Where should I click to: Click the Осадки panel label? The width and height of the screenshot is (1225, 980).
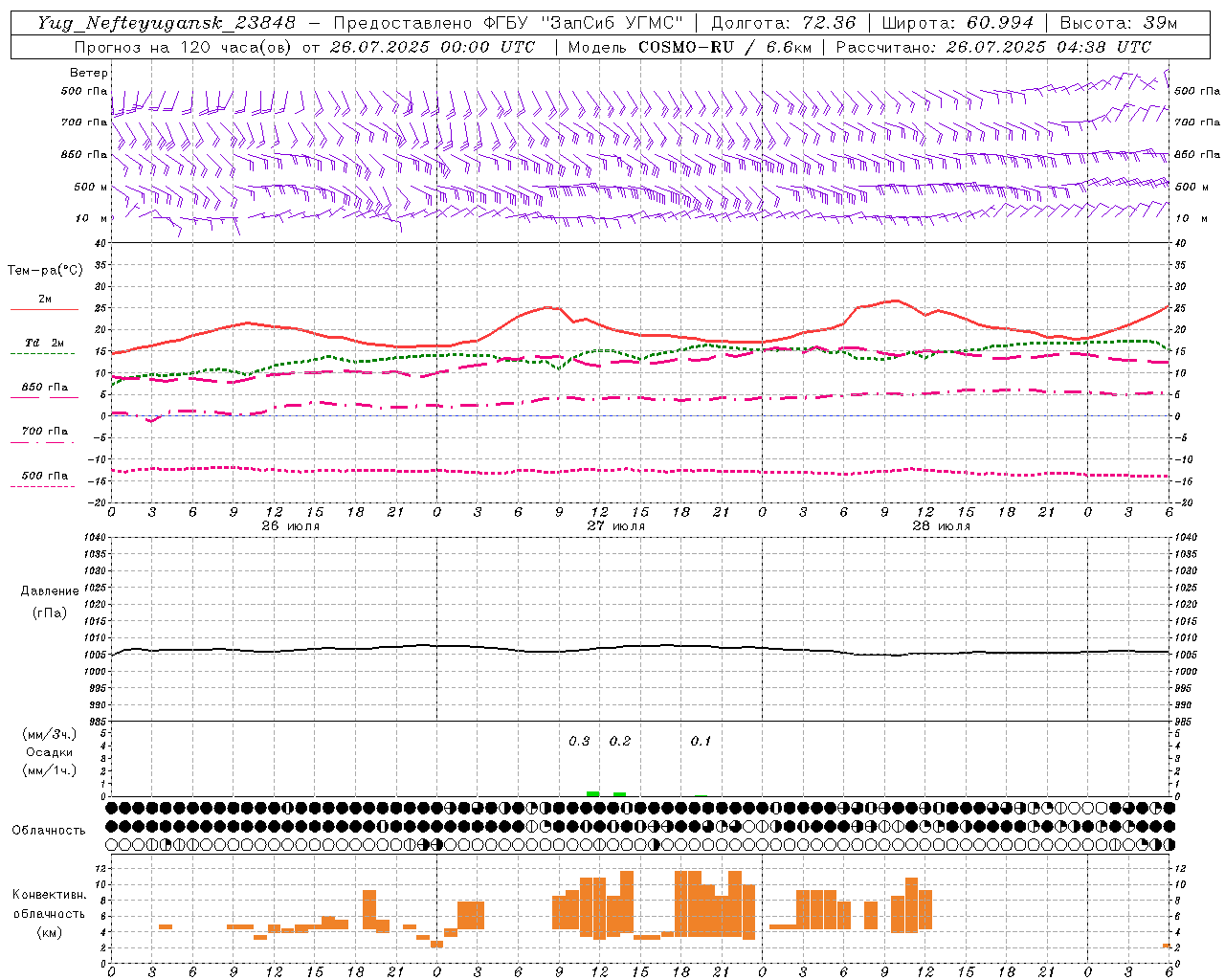tap(50, 752)
